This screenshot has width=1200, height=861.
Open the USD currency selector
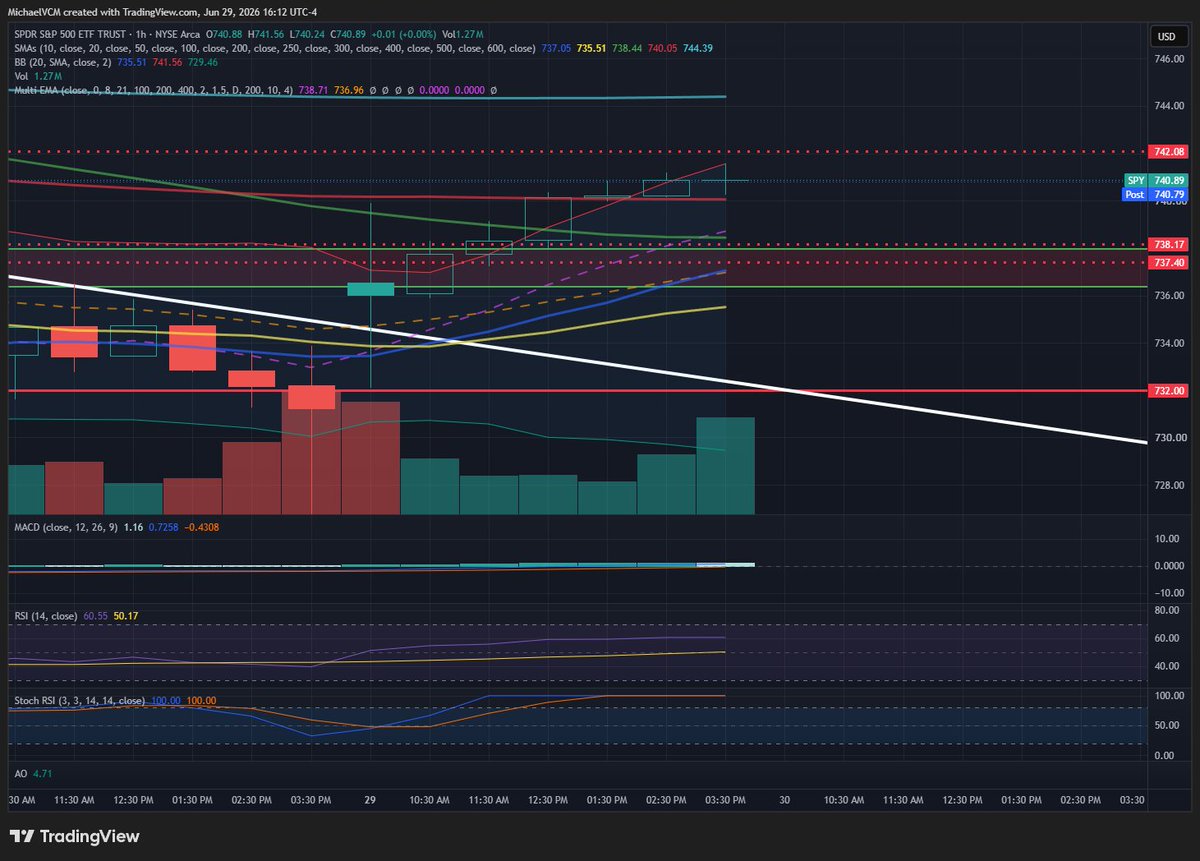pyautogui.click(x=1165, y=36)
